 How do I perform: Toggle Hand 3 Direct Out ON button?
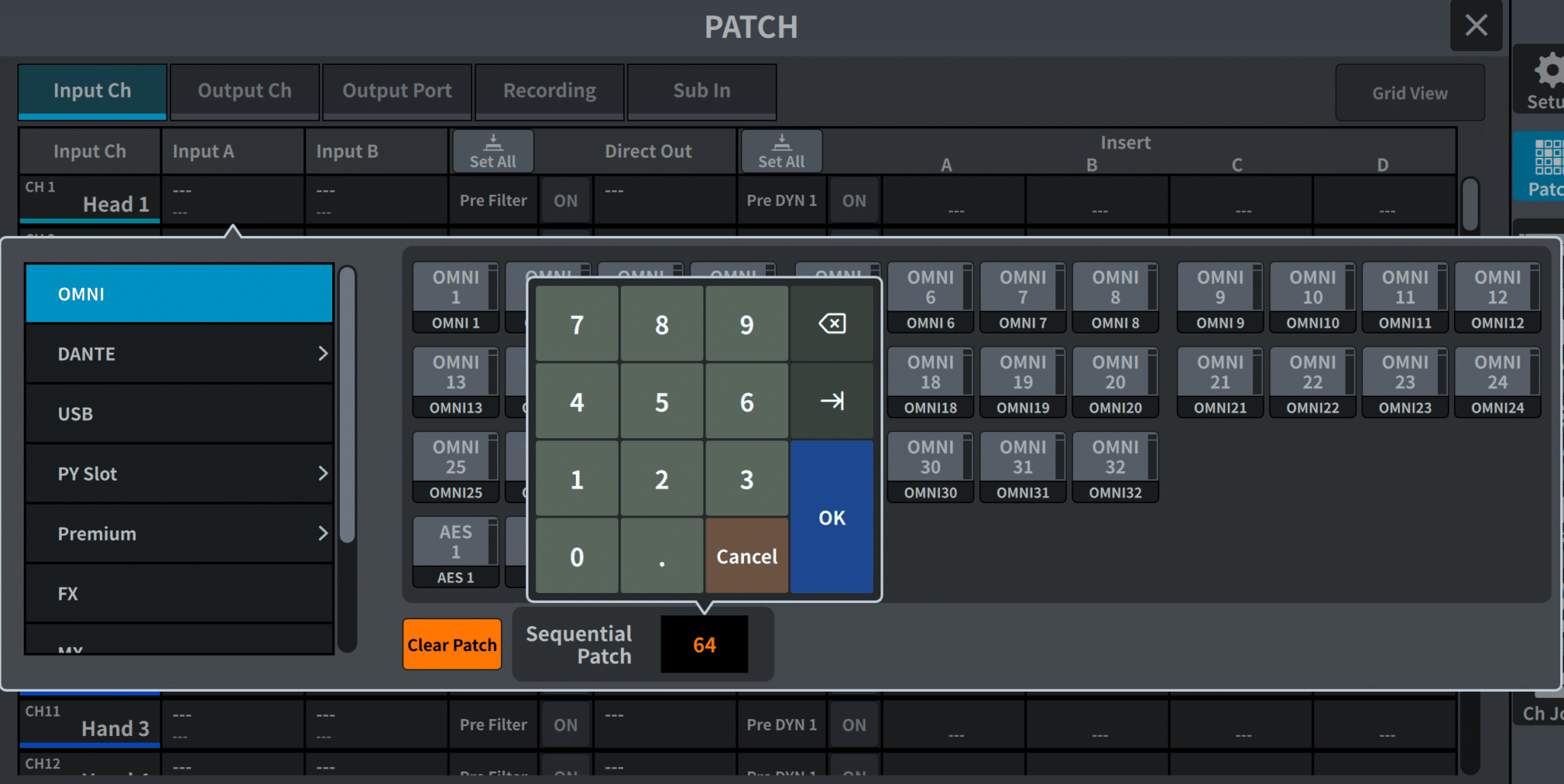click(x=565, y=725)
